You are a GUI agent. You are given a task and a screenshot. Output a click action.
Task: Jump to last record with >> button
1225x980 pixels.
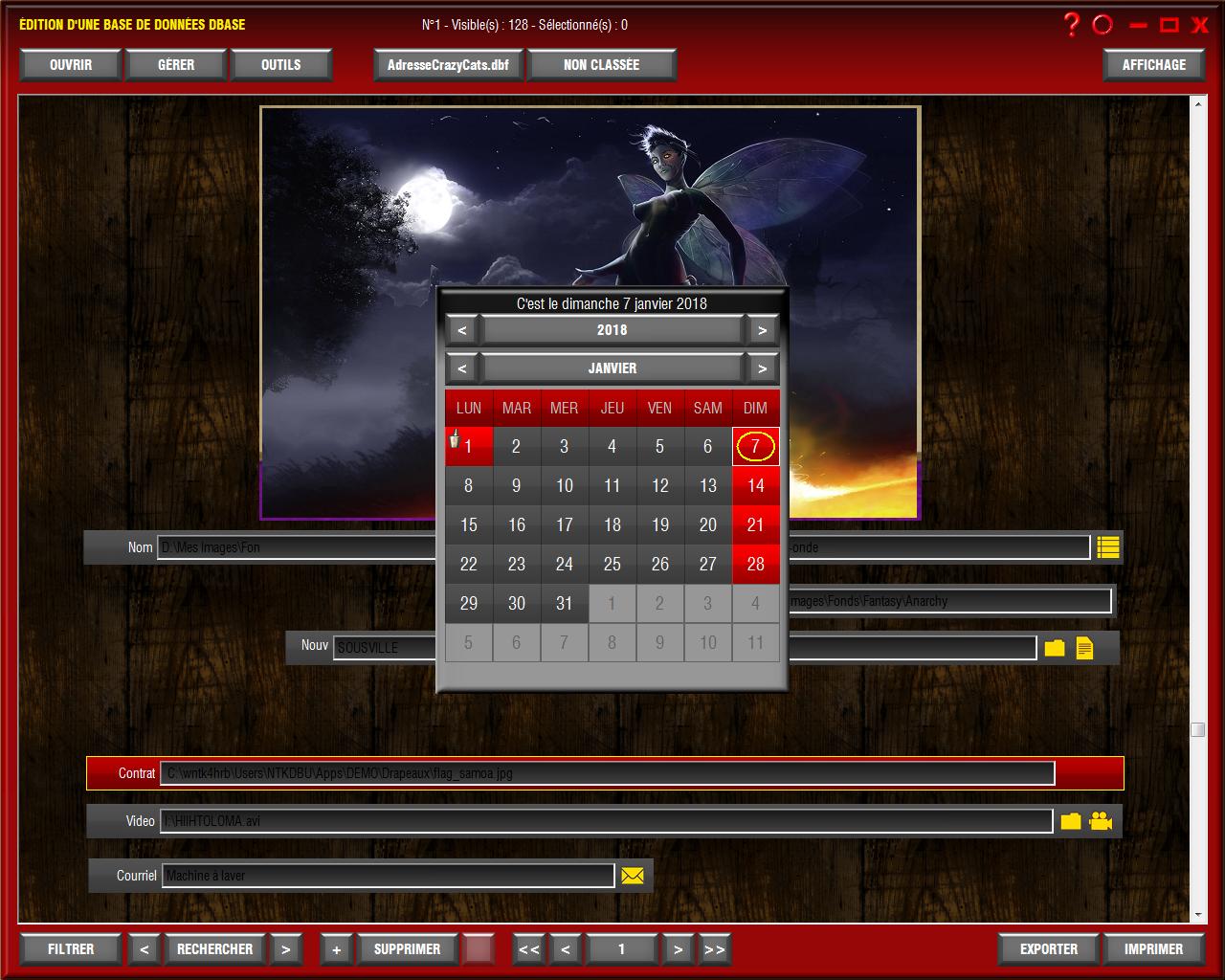tap(715, 949)
